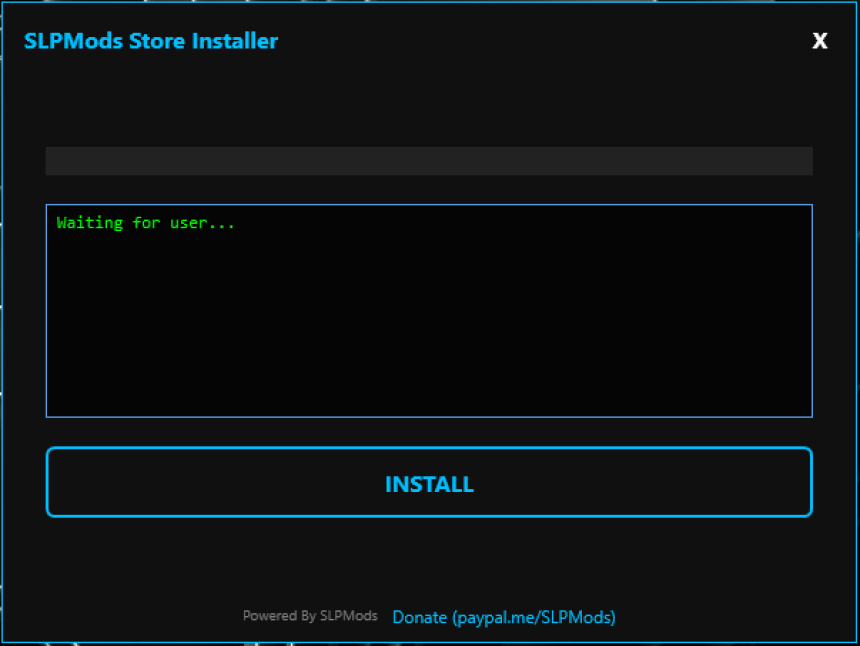Viewport: 860px width, 646px height.
Task: Click the "Powered By SLPMods" label
Action: pyautogui.click(x=310, y=616)
